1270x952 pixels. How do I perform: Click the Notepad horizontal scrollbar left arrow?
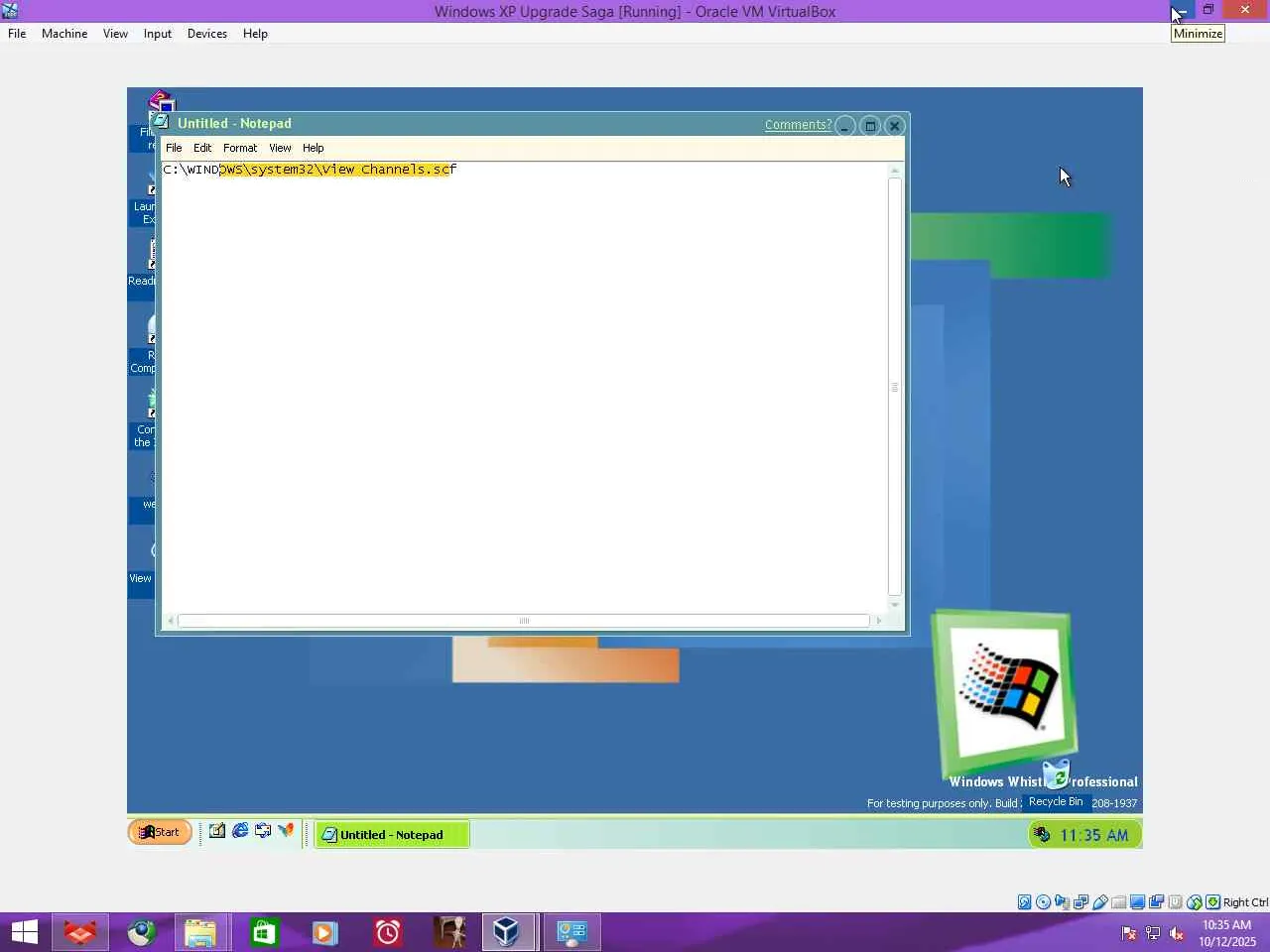(171, 621)
